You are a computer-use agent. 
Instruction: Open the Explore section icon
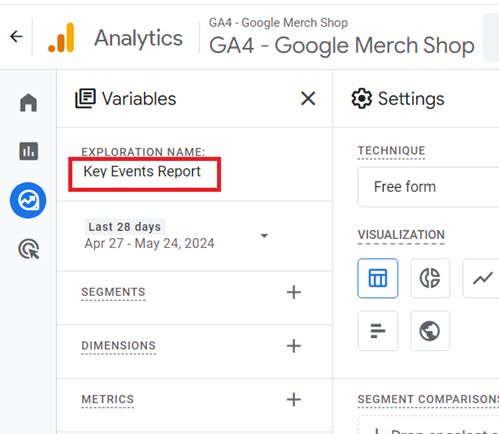28,200
